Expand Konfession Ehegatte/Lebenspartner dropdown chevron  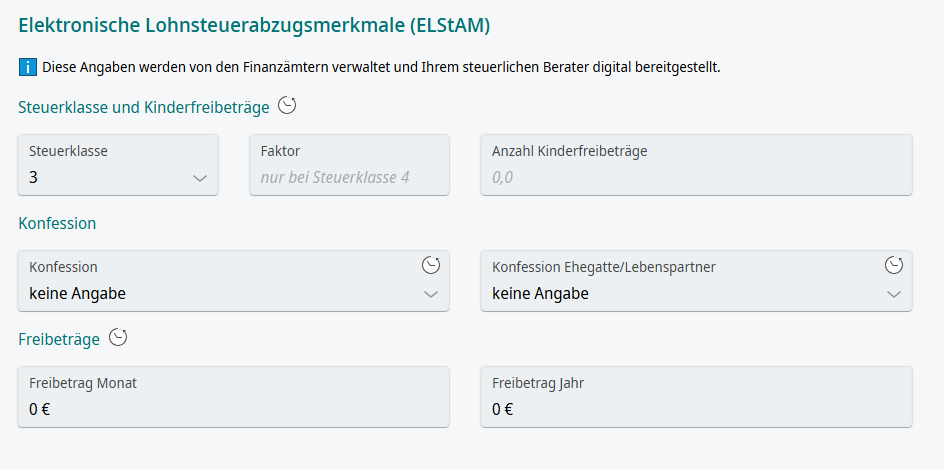(x=894, y=294)
